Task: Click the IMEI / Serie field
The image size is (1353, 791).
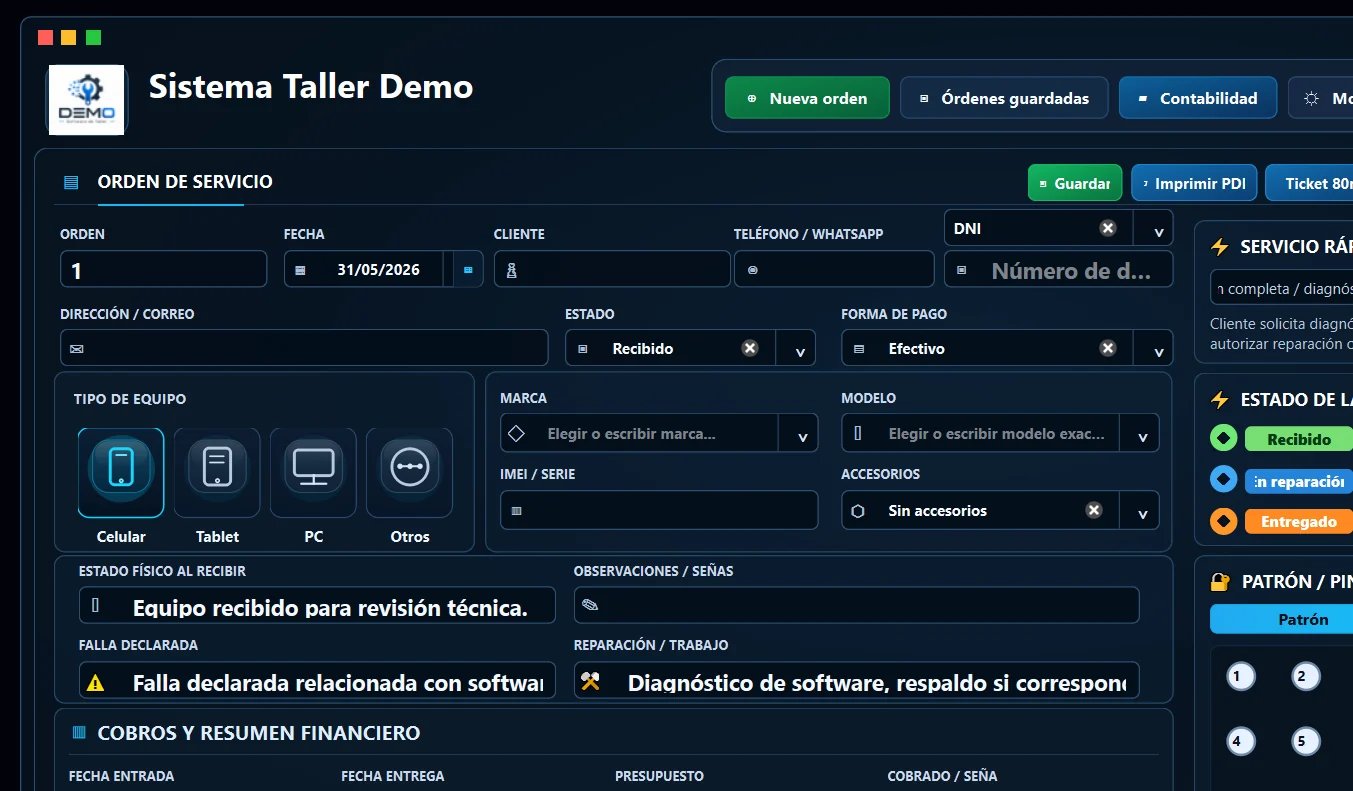Action: coord(659,510)
